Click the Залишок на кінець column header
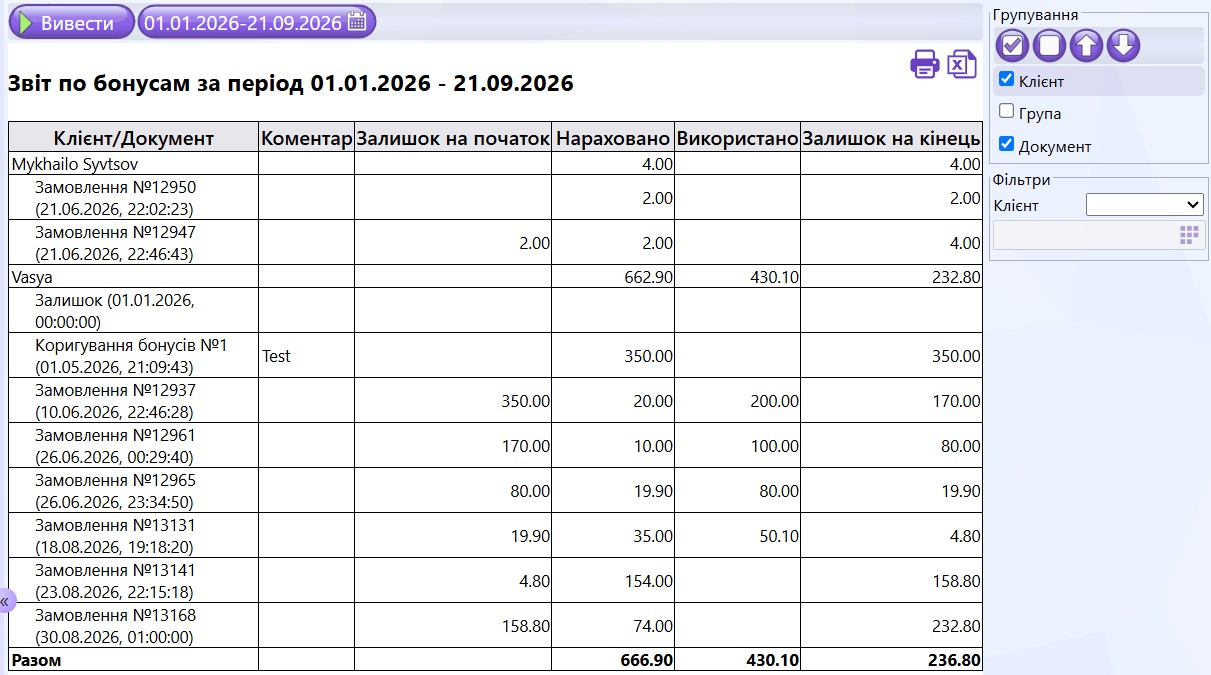The width and height of the screenshot is (1211, 675). click(891, 138)
